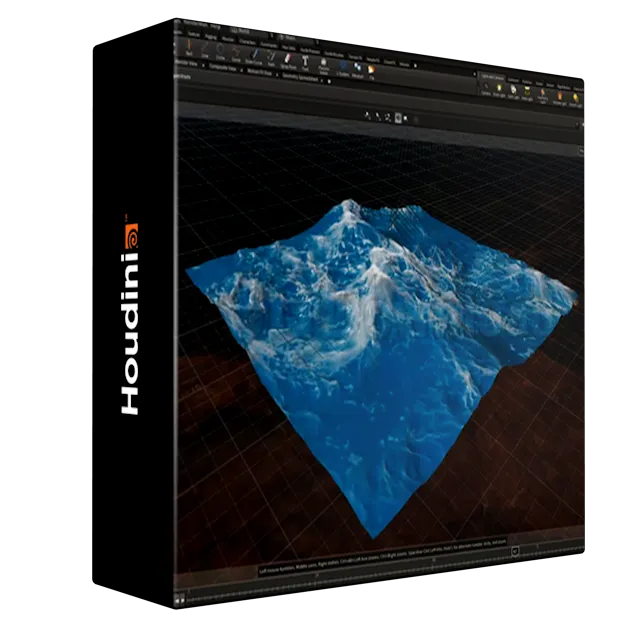The width and height of the screenshot is (630, 630).
Task: Select the Circle shelf tool
Action: coord(220,54)
